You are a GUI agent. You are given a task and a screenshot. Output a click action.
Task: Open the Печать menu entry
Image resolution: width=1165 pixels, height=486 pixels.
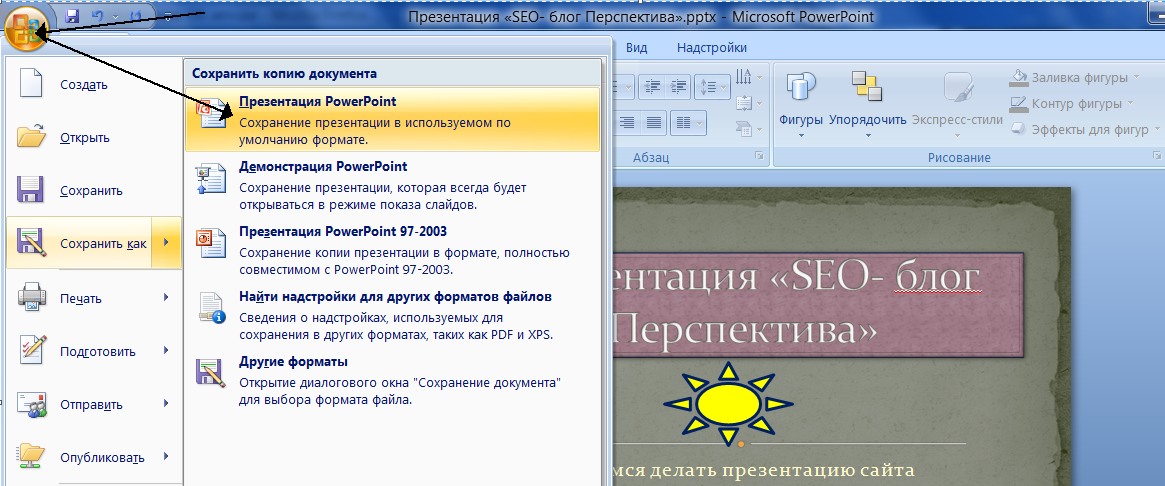[93, 298]
